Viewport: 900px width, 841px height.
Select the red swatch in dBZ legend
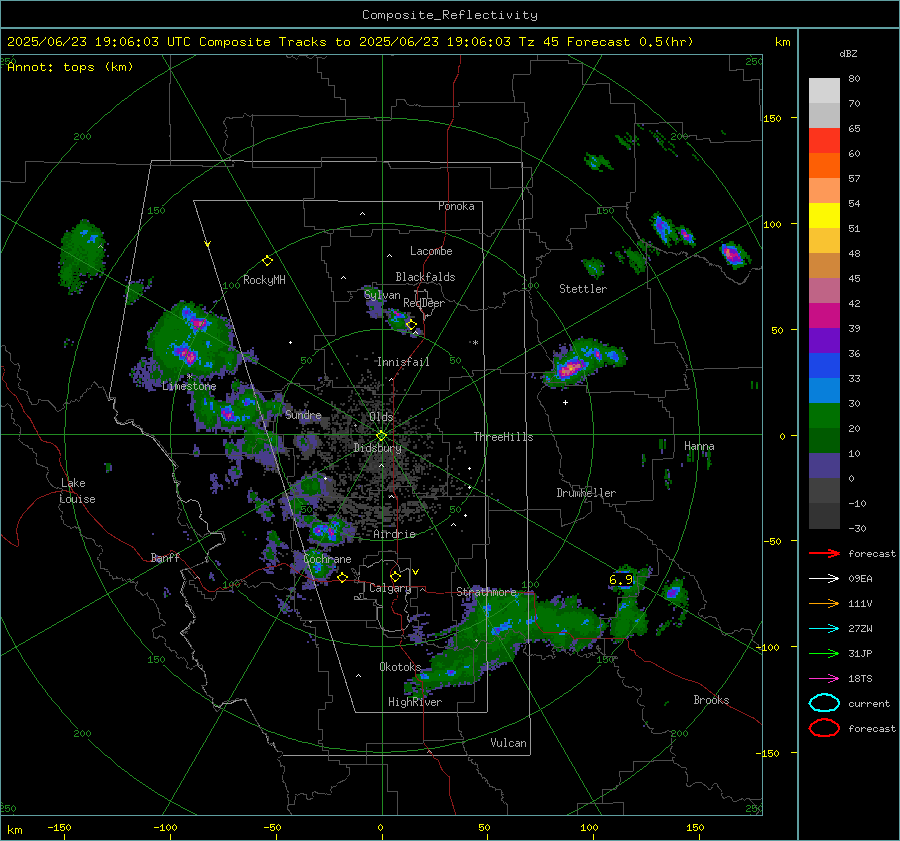point(824,141)
